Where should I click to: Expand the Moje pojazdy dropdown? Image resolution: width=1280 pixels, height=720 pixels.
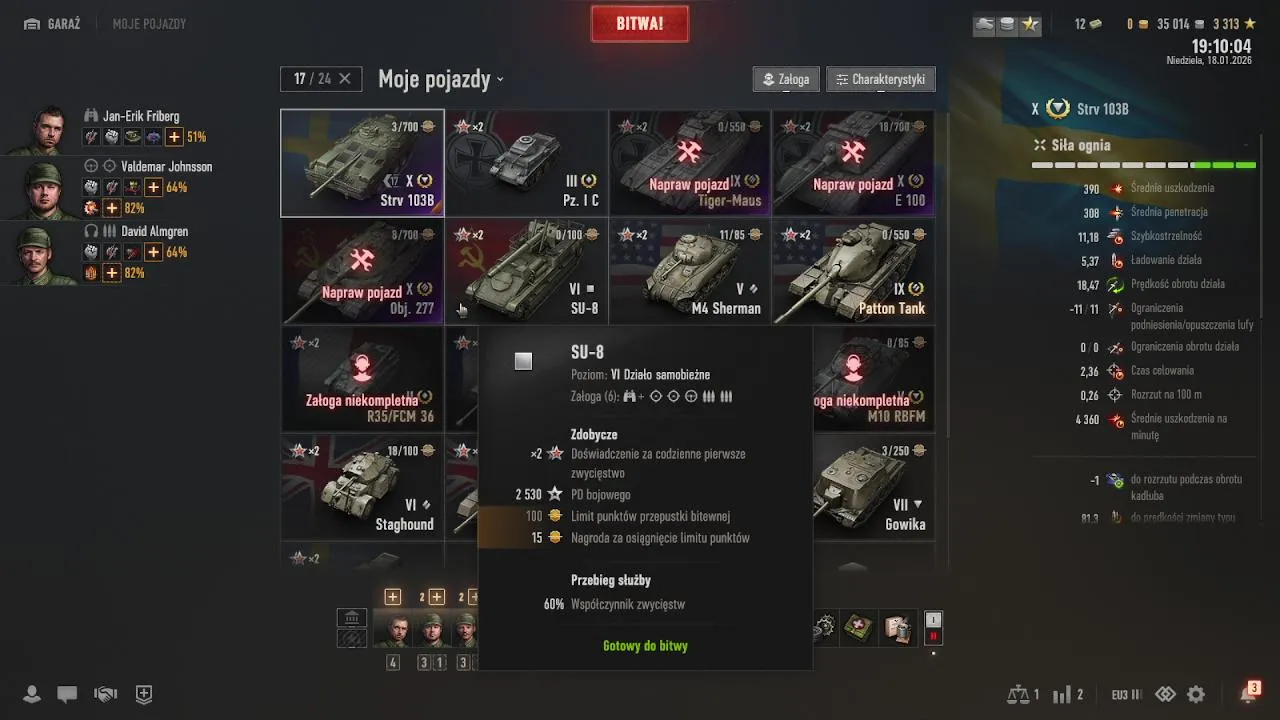pyautogui.click(x=441, y=79)
